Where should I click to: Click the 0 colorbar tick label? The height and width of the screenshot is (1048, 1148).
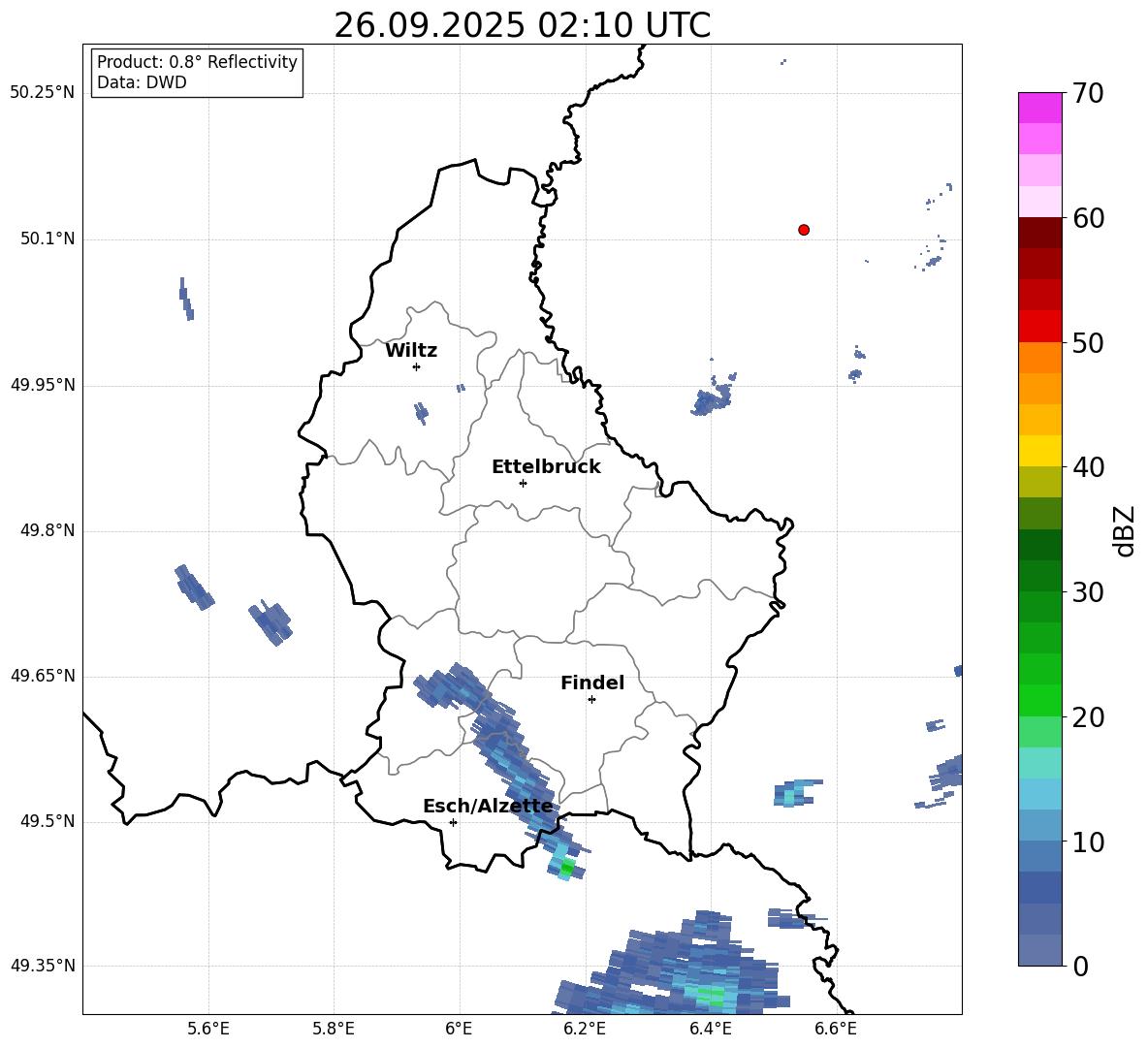1080,966
